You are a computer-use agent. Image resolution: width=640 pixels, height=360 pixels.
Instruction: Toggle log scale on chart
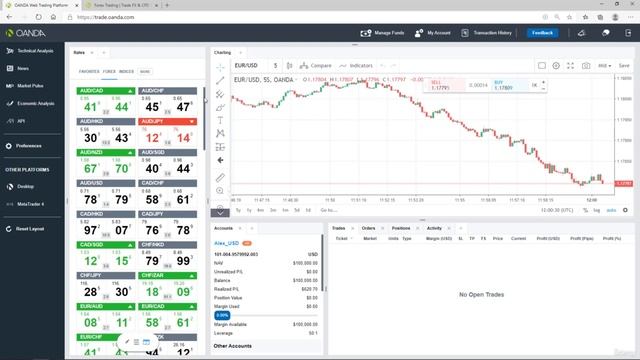coord(597,210)
